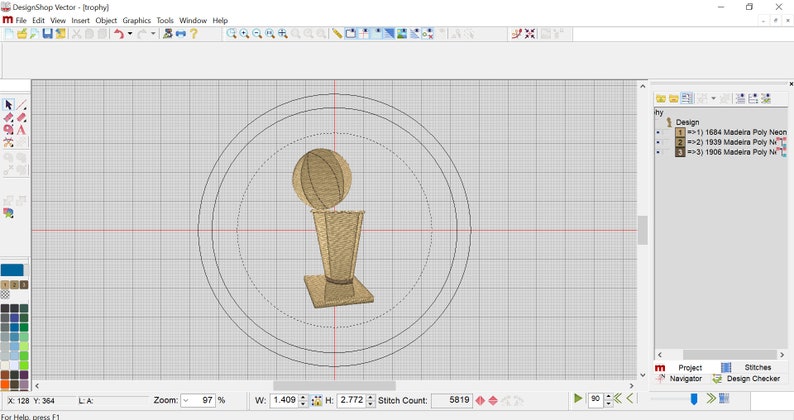794x420 pixels.
Task: Click the first folder icon in Project panel
Action: (x=661, y=98)
